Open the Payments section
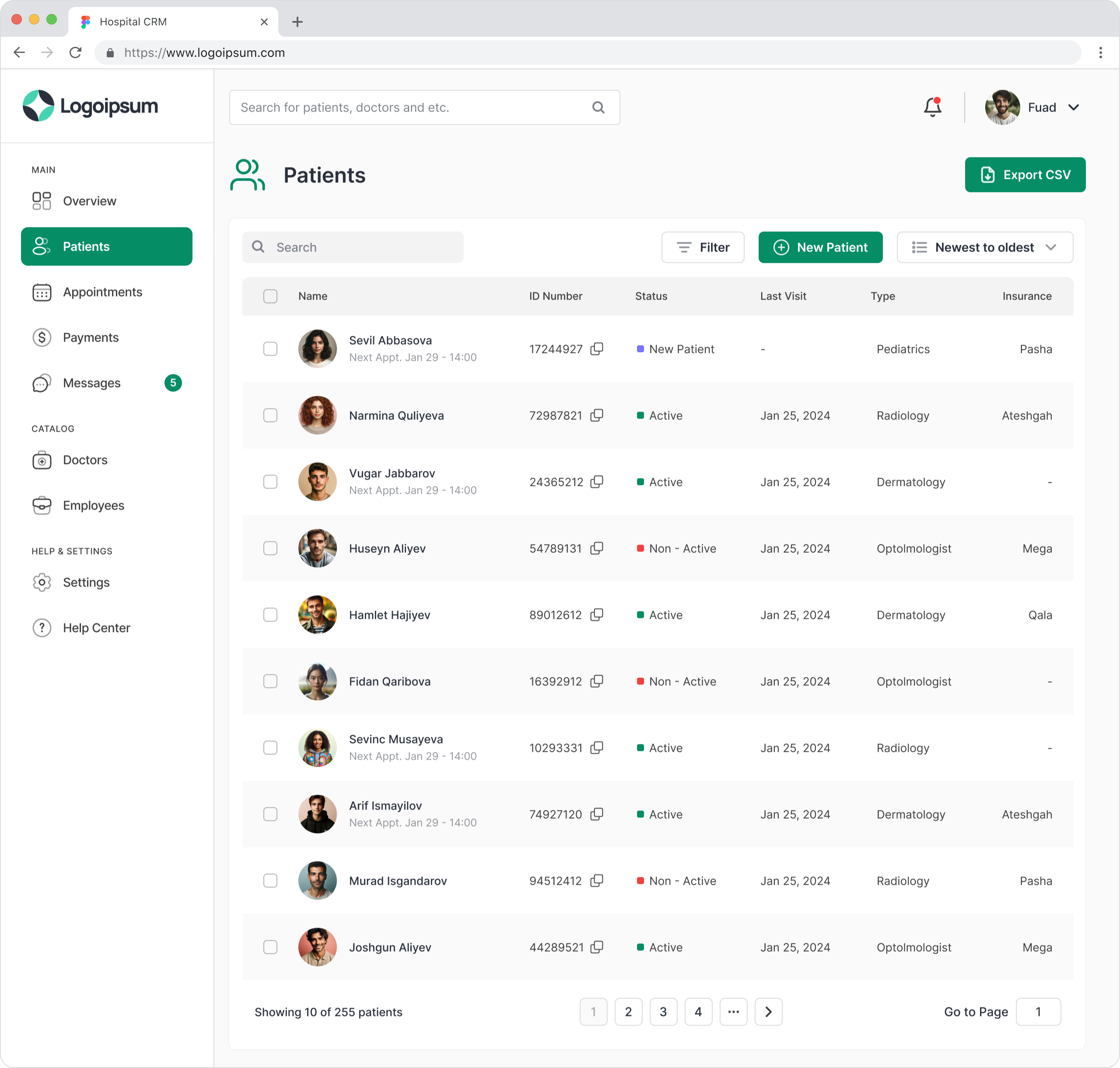 91,337
